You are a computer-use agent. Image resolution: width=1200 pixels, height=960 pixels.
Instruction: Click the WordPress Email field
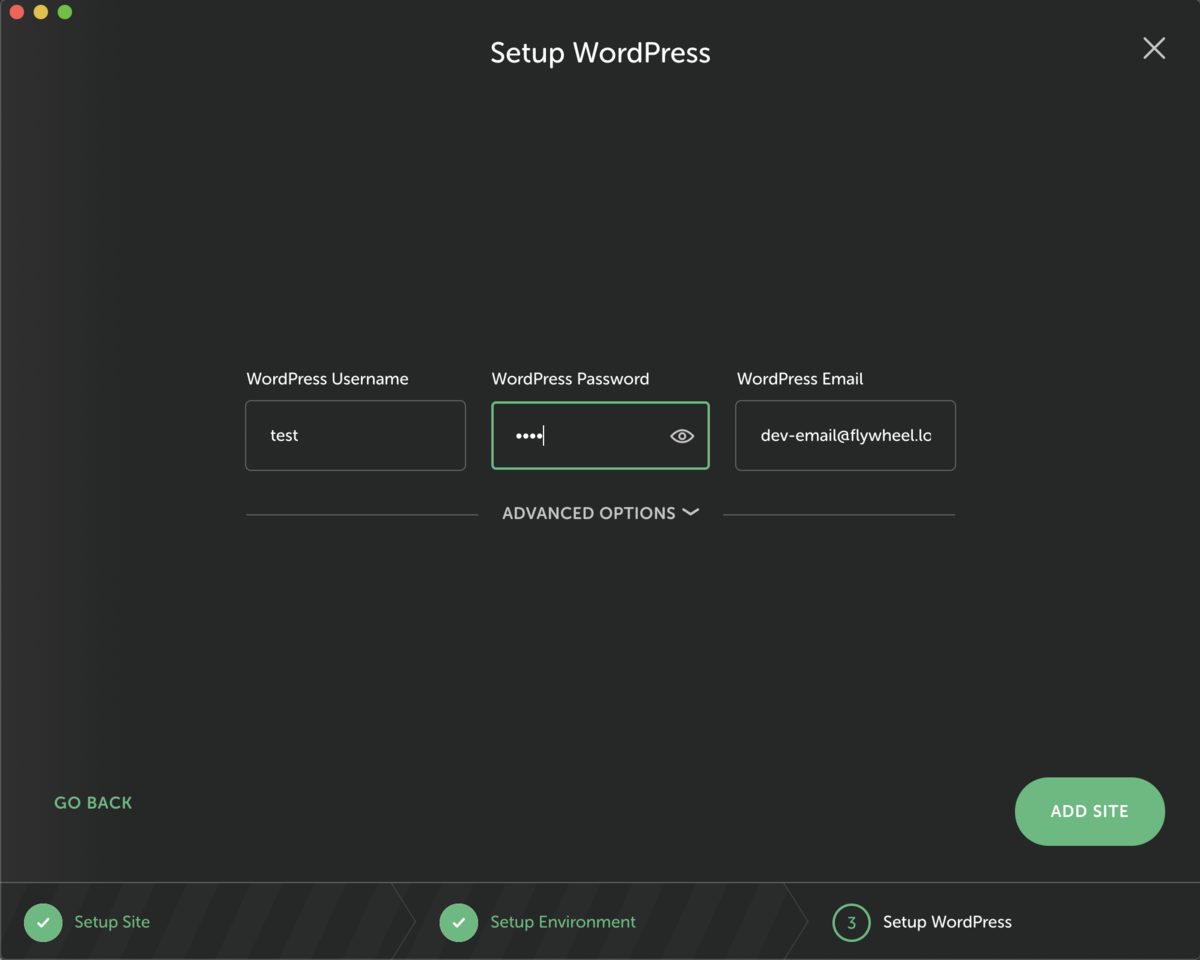[x=845, y=435]
